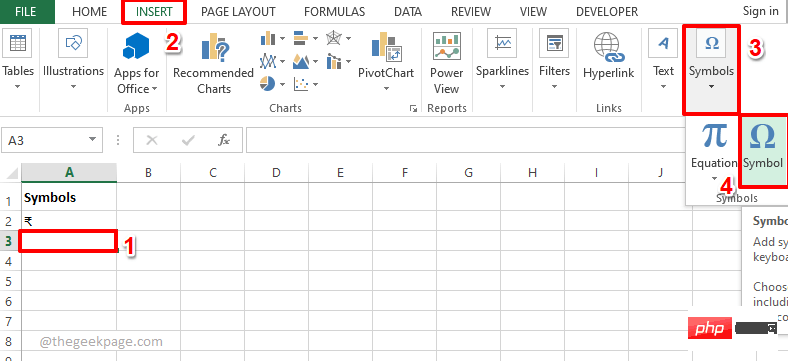The height and width of the screenshot is (361, 788).
Task: Click the Power View icon
Action: point(446,46)
